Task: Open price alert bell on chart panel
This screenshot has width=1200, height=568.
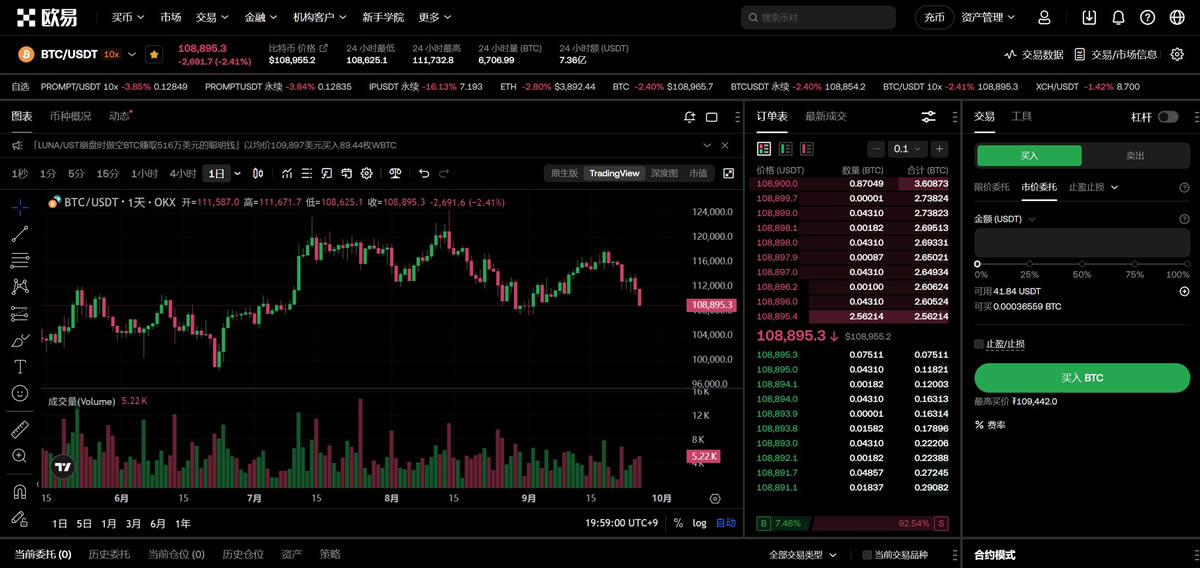Action: (x=690, y=117)
